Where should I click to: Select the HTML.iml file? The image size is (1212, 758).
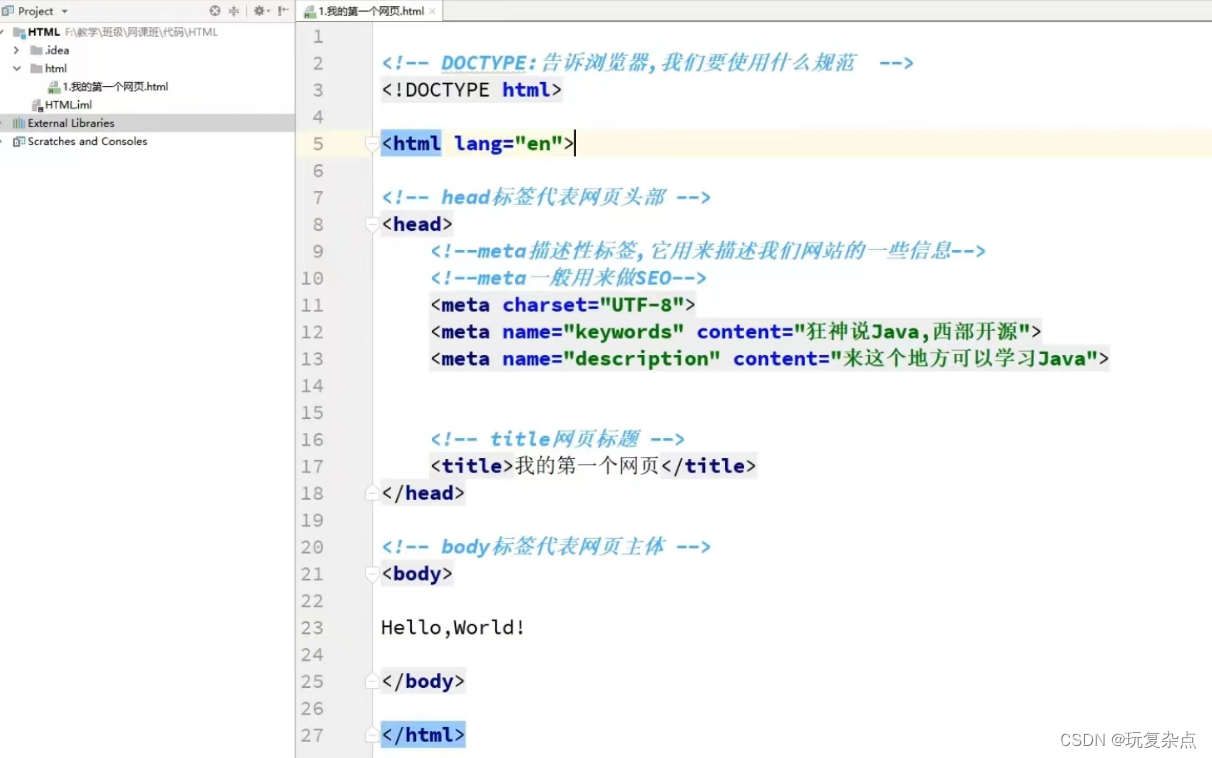(x=68, y=105)
